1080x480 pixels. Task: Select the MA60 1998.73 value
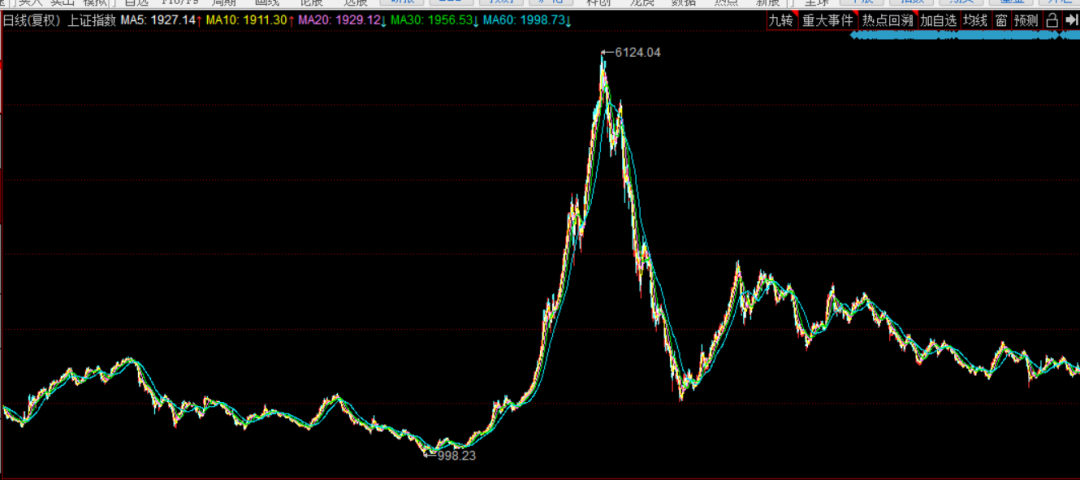coord(527,21)
